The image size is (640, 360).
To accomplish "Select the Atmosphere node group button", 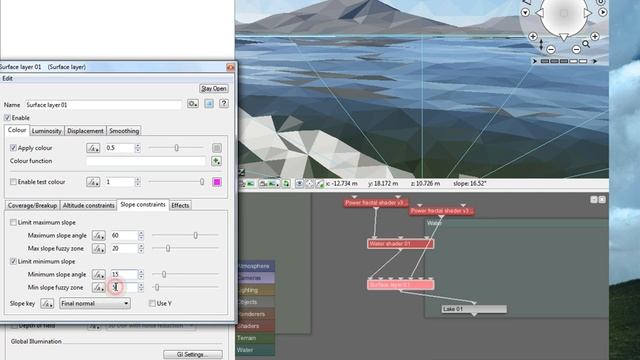I will (256, 266).
